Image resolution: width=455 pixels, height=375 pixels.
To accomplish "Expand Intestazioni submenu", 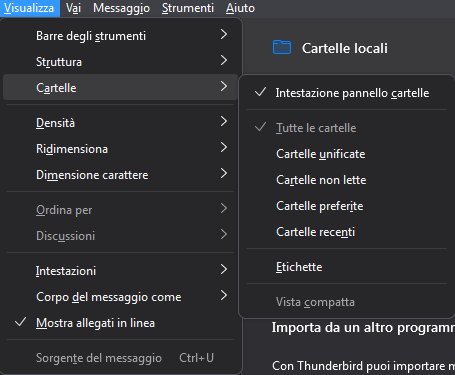I will pos(120,271).
